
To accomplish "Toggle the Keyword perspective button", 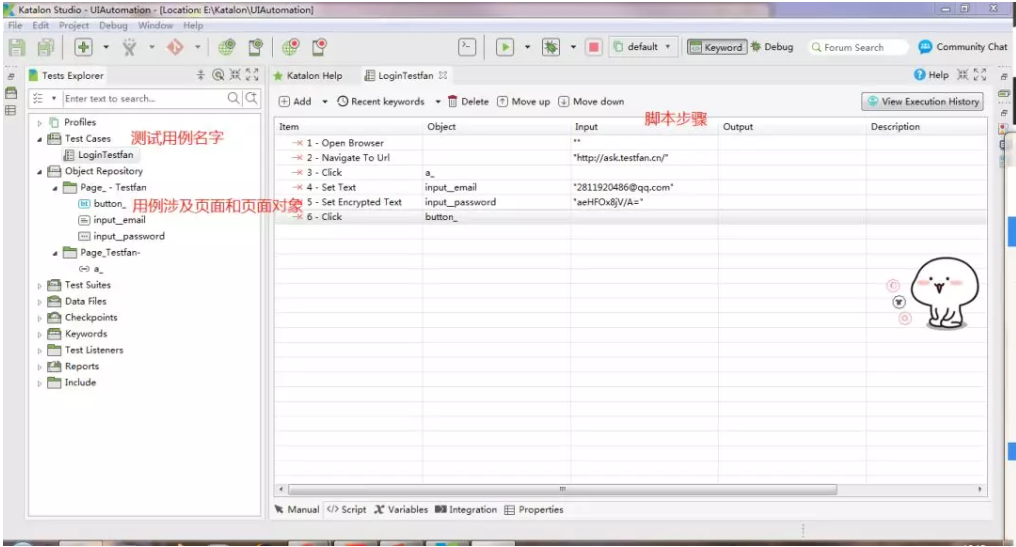I will (x=716, y=47).
